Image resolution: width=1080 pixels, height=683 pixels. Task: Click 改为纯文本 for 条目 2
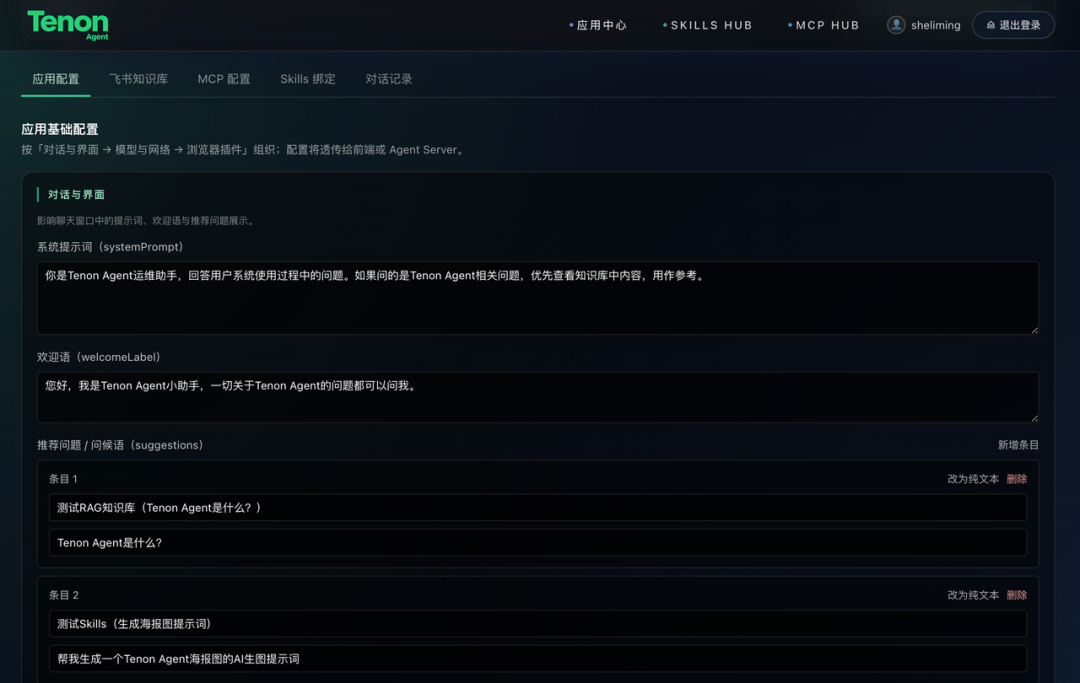(x=973, y=596)
